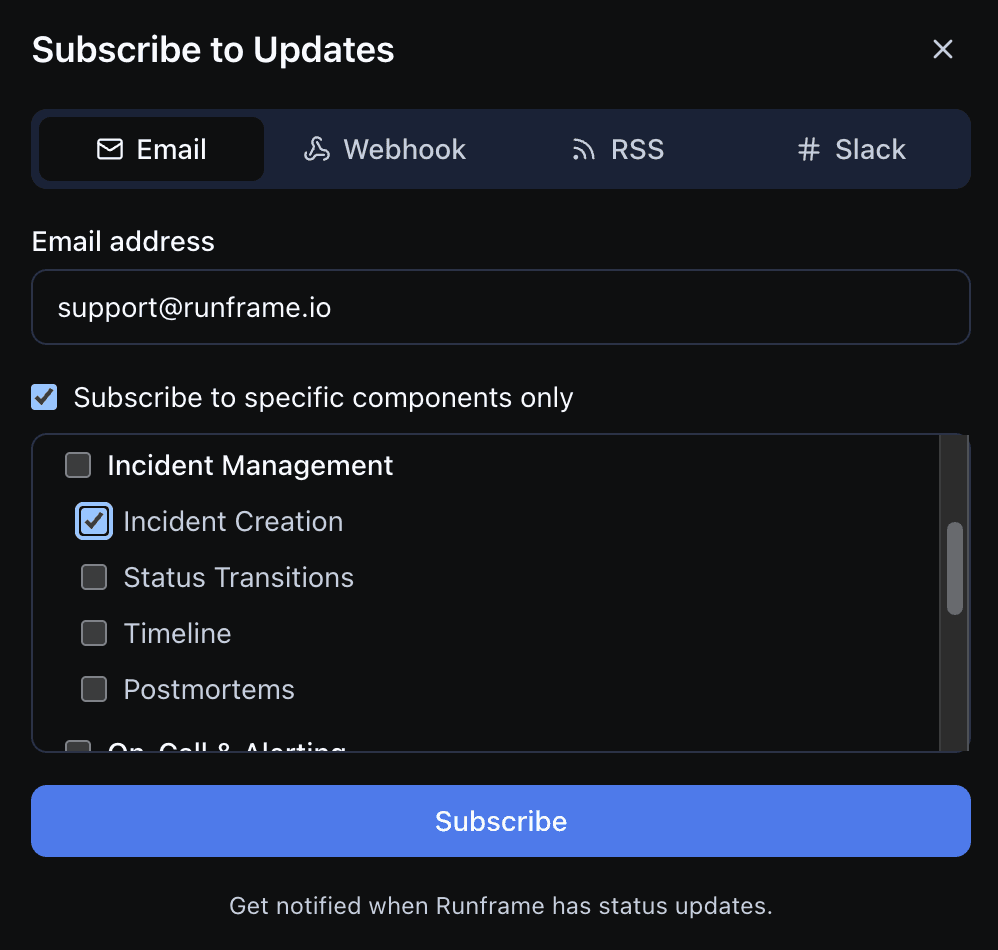The width and height of the screenshot is (998, 950).
Task: Open the RSS subscription tab
Action: click(617, 148)
